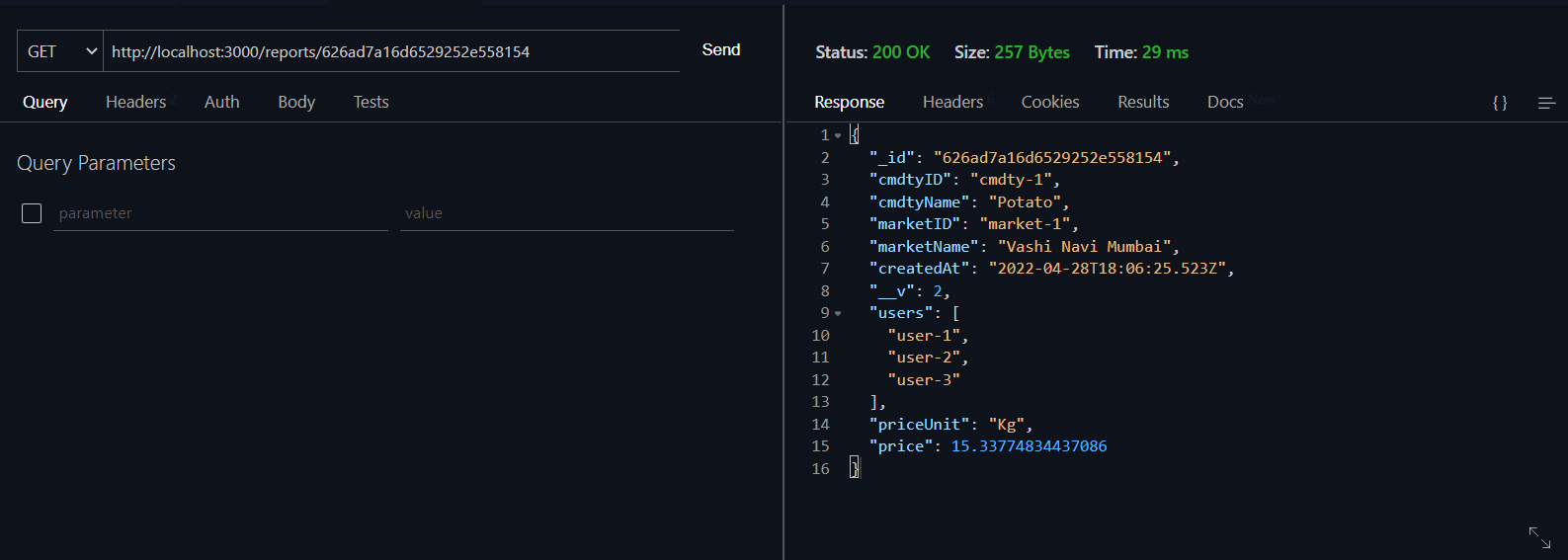The image size is (1568, 560).
Task: Select the Response tab
Action: 850,102
